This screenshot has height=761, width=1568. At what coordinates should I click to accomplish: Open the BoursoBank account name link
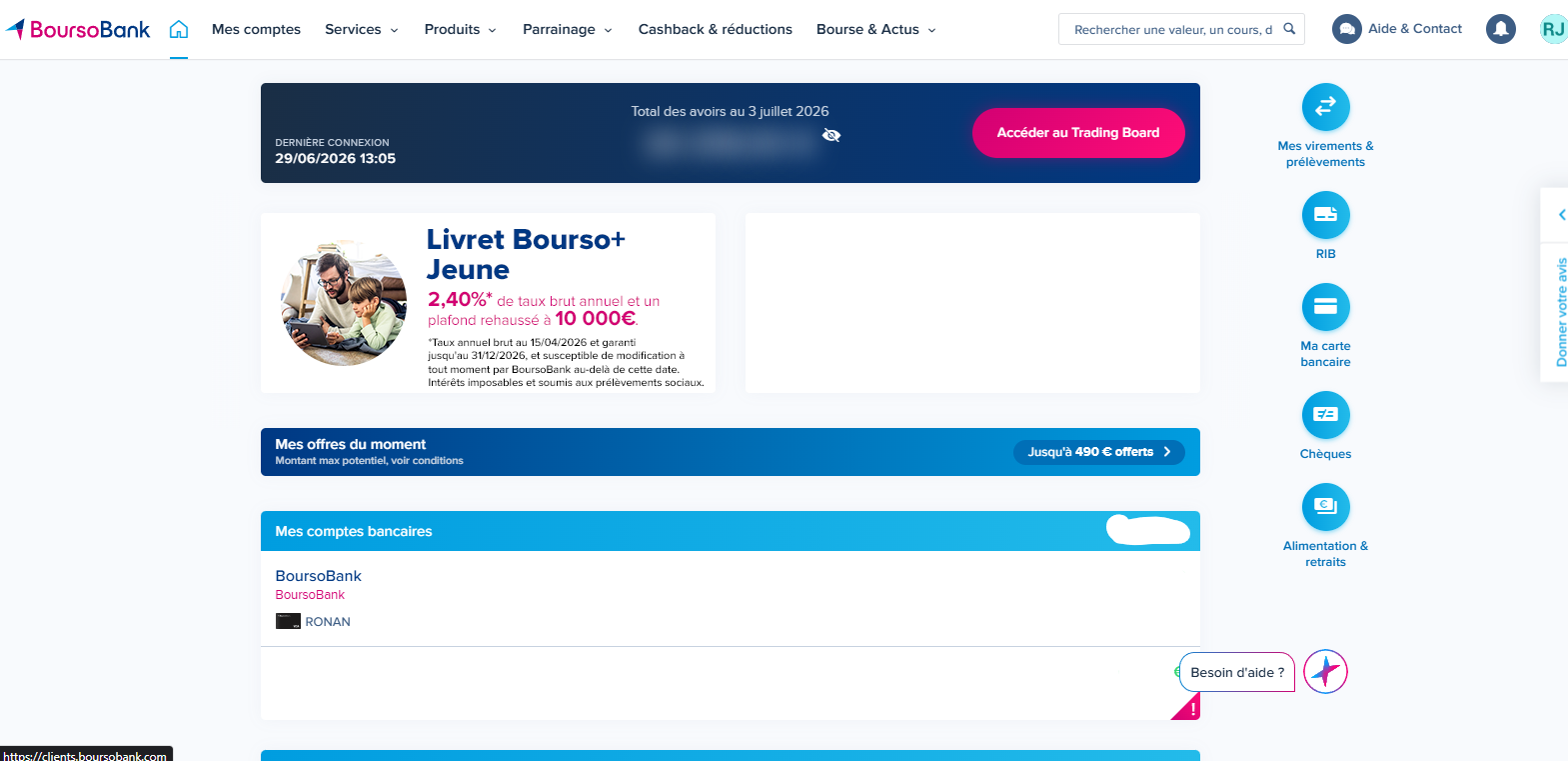point(318,576)
